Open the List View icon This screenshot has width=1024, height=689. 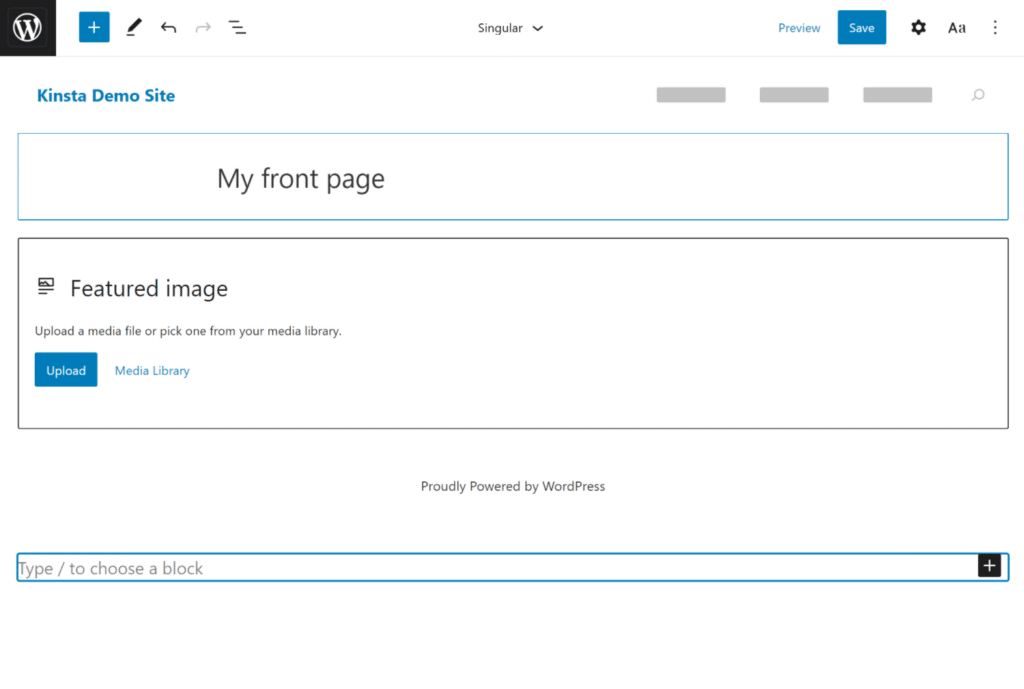[x=237, y=28]
